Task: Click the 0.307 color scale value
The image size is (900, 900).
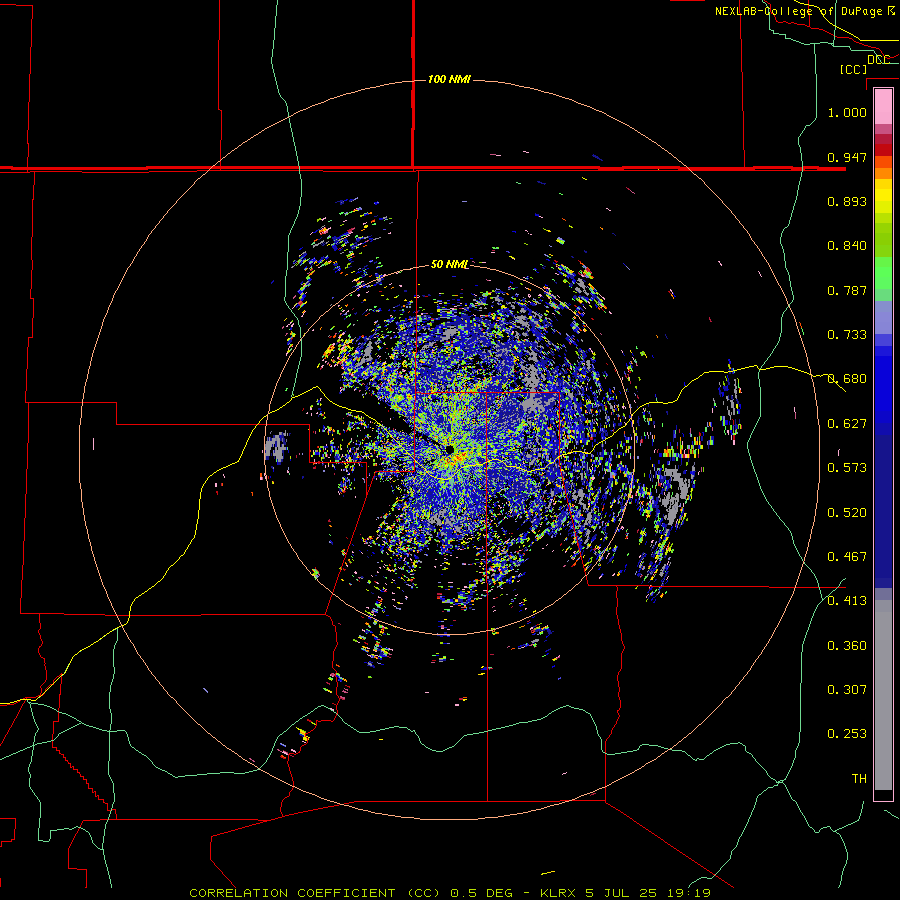Action: [847, 690]
